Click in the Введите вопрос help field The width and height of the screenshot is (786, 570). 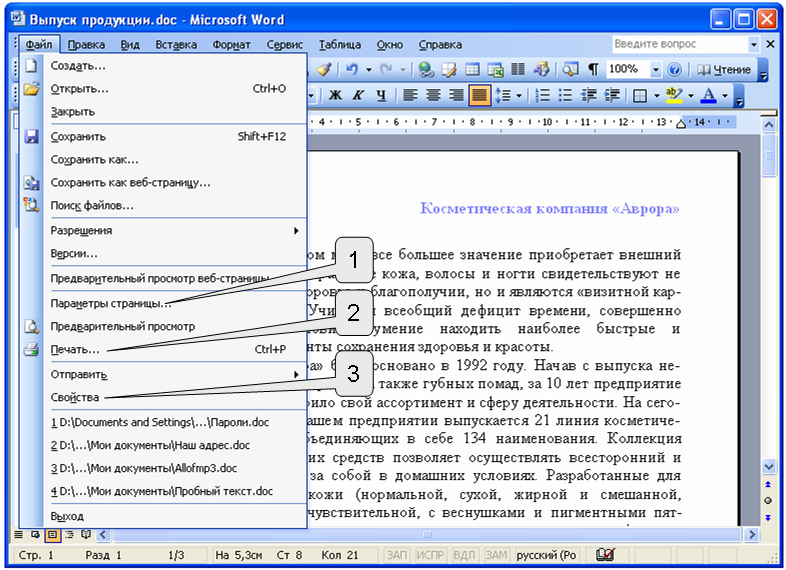[679, 45]
